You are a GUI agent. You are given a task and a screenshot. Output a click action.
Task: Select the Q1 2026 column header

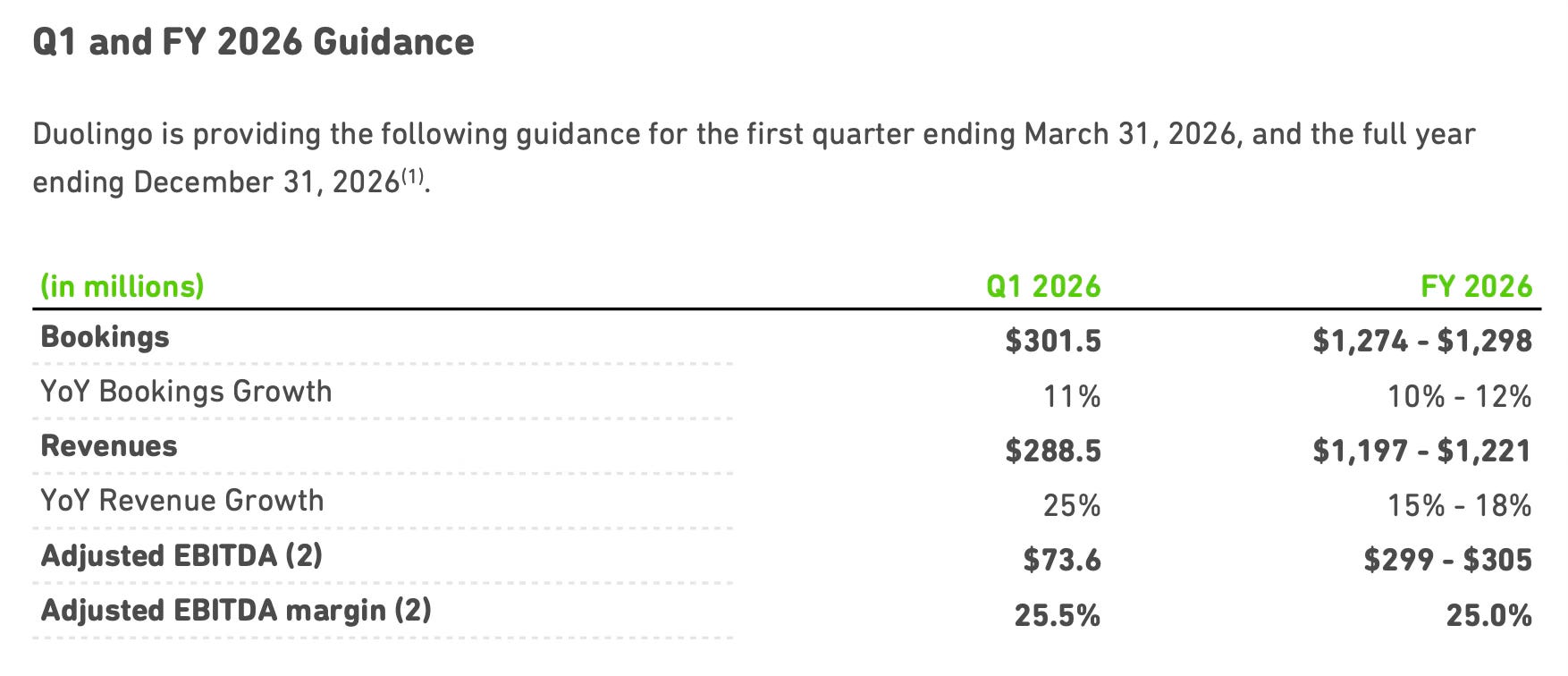point(1043,286)
